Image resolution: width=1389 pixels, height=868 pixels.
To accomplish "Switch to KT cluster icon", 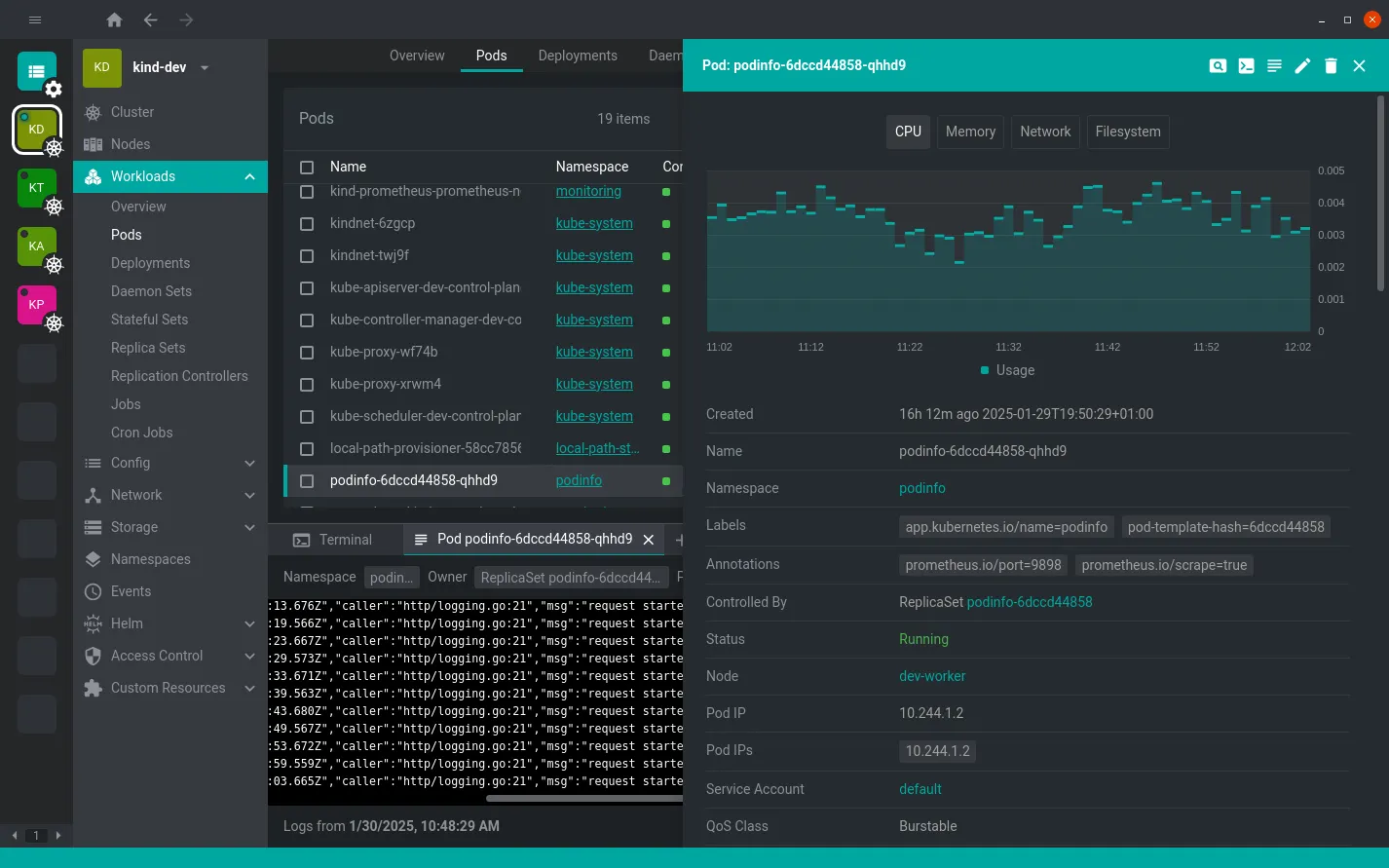I will (37, 188).
